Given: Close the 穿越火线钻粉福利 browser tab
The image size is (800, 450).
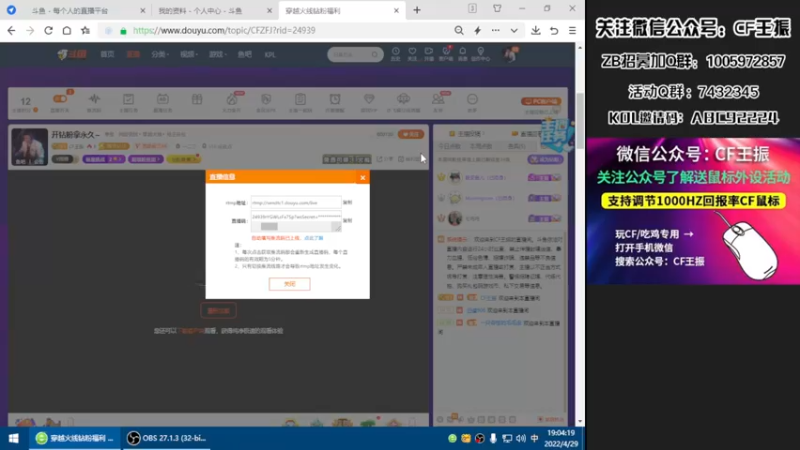Looking at the screenshot, I should click(x=396, y=10).
